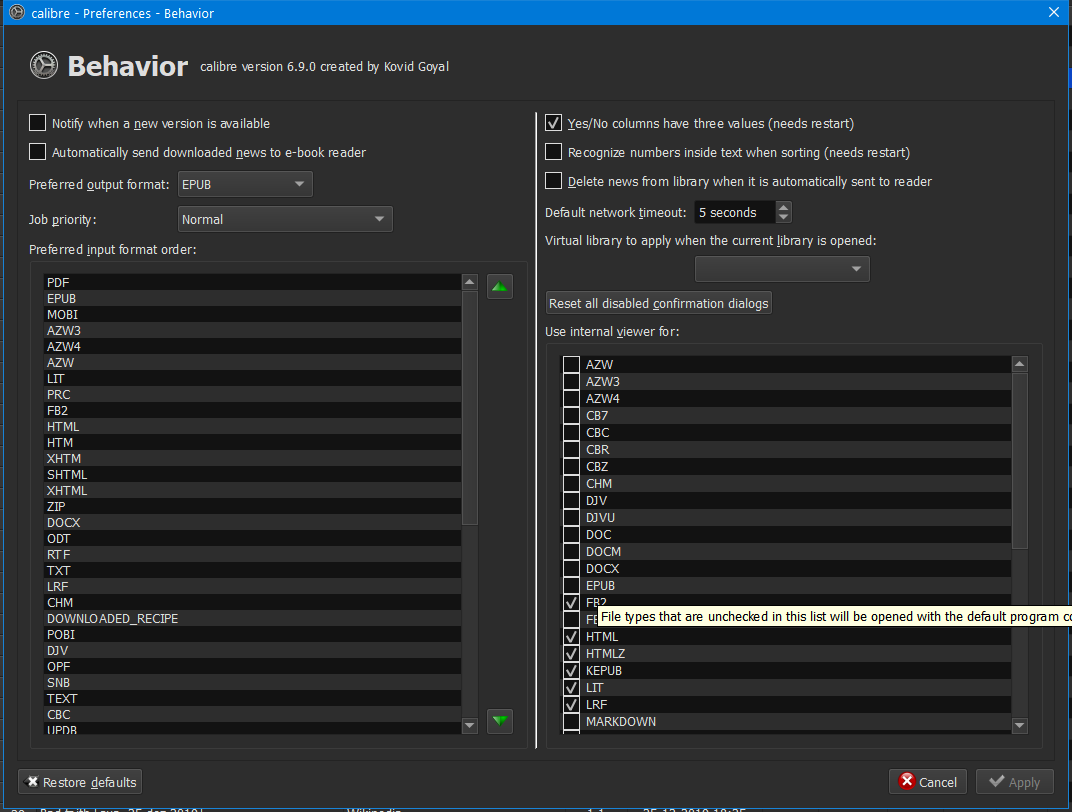Image resolution: width=1072 pixels, height=812 pixels.
Task: Select SHTML in input format order
Action: tap(252, 474)
